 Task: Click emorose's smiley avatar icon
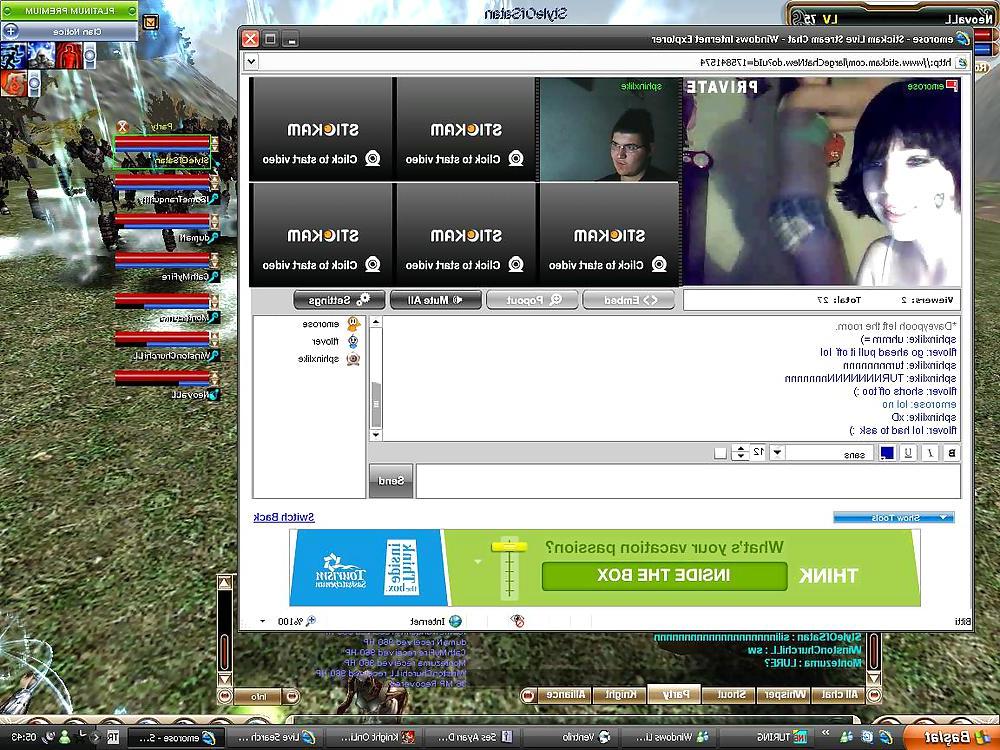pyautogui.click(x=353, y=324)
